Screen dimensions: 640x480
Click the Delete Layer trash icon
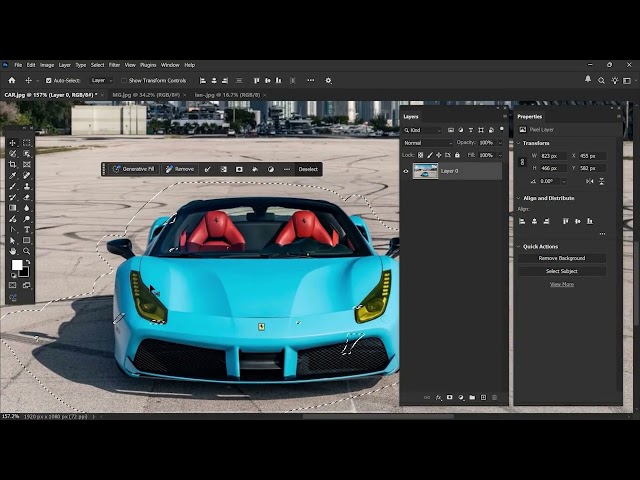point(494,397)
